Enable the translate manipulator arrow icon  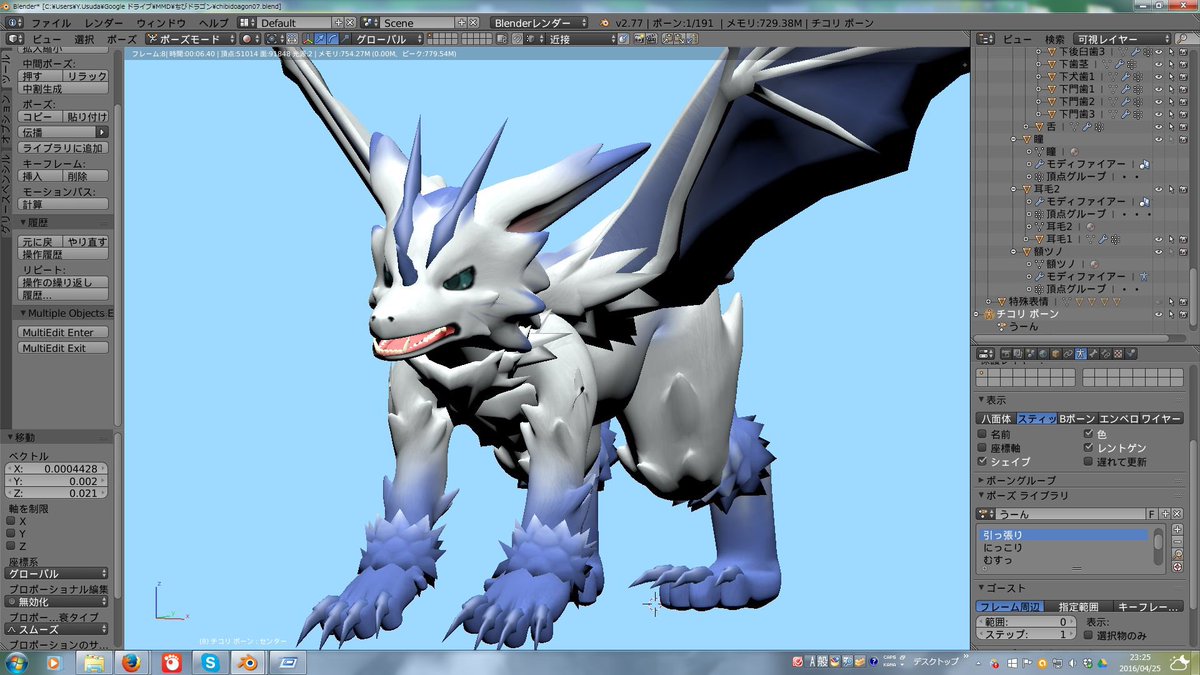pyautogui.click(x=320, y=39)
